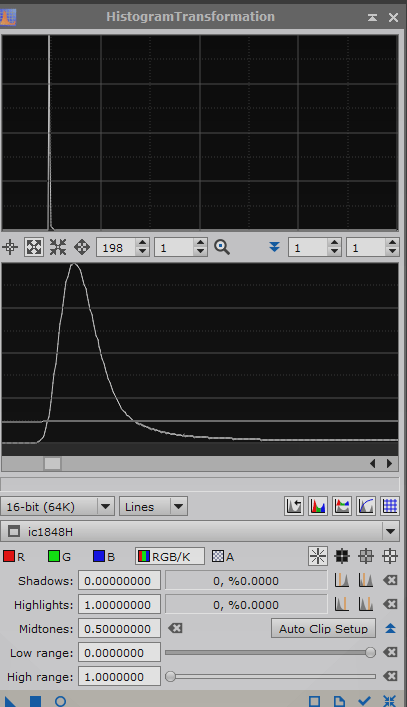Click the Low range slider handle
The width and height of the screenshot is (407, 707).
(370, 652)
